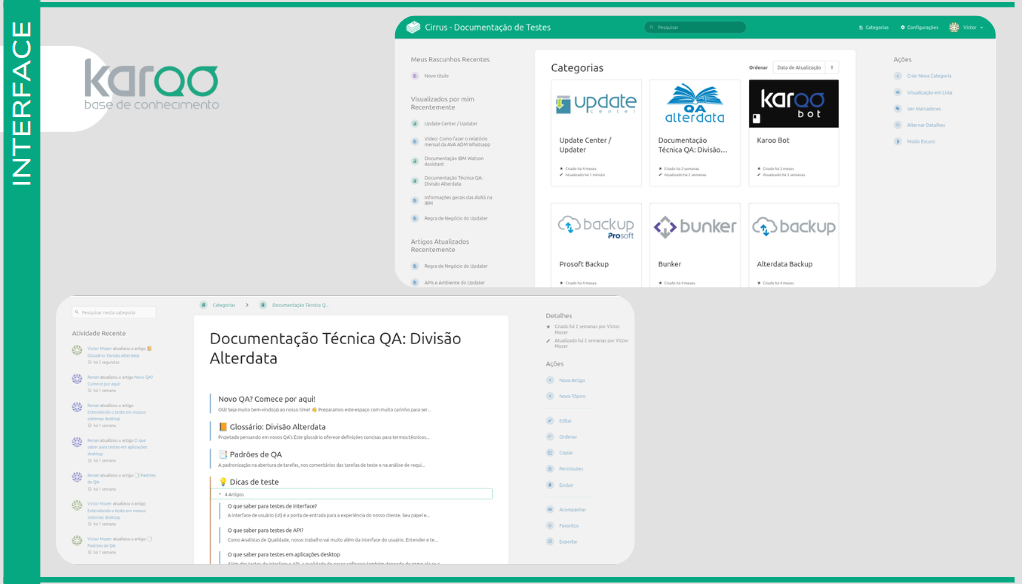Click the Criar Nova Categoria plus icon

coord(898,75)
